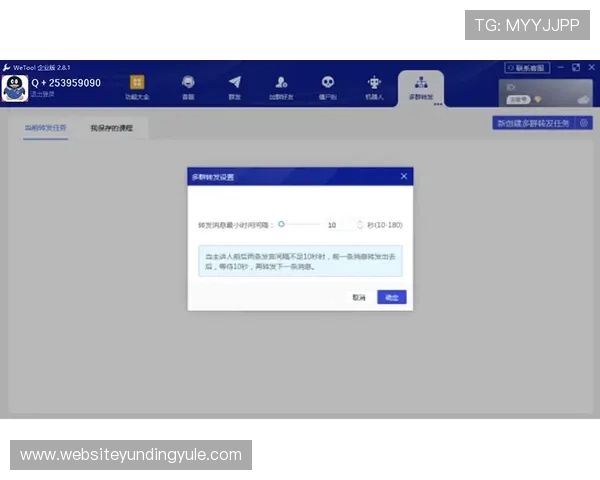Click 新创建多群转发任务 button
Image resolution: width=600 pixels, height=480 pixels.
pos(533,123)
